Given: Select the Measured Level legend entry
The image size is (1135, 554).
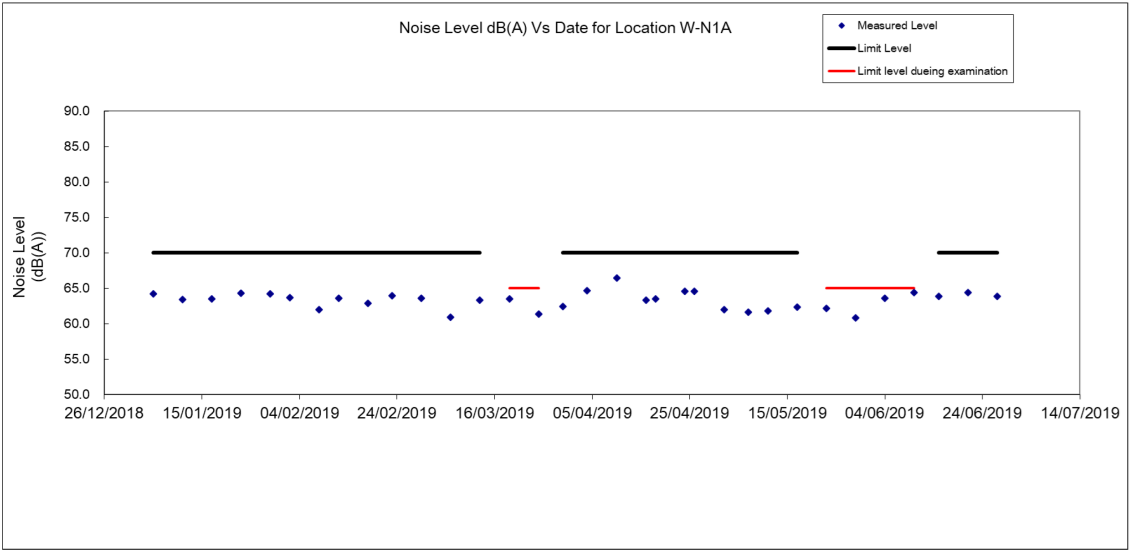Looking at the screenshot, I should point(896,25).
